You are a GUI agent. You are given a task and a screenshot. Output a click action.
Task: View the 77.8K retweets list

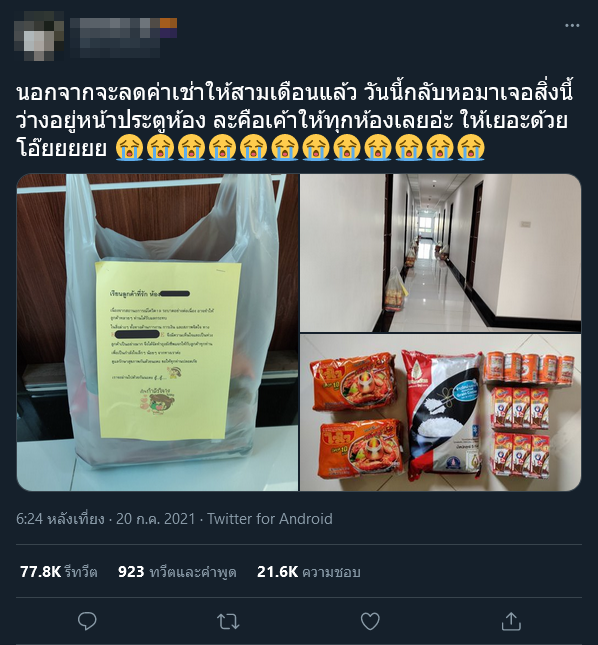pyautogui.click(x=59, y=572)
